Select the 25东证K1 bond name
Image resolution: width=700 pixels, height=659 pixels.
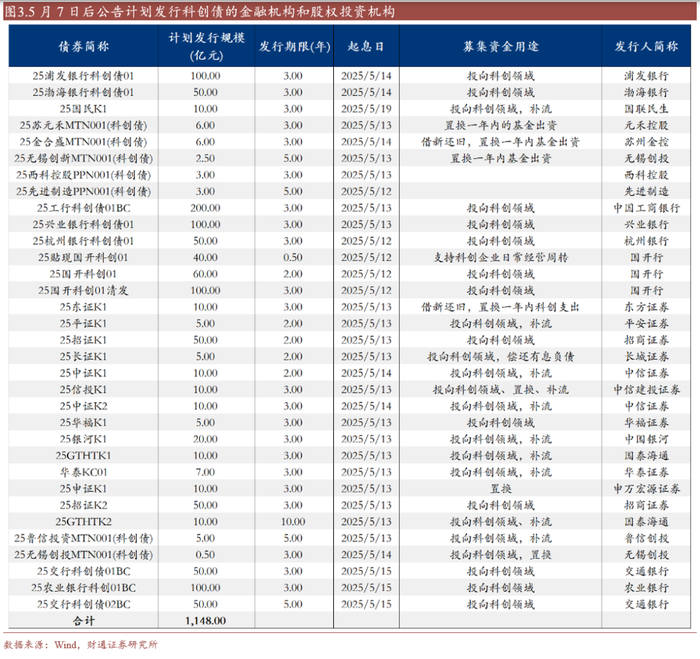point(83,307)
